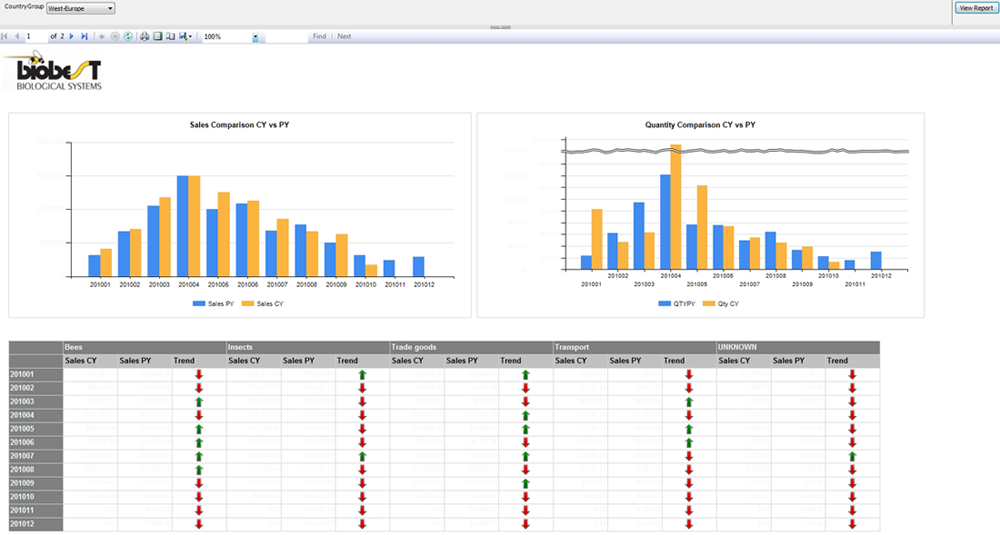Click the Bees green up arrow for 201008
The width and height of the screenshot is (1000, 535).
(x=199, y=470)
